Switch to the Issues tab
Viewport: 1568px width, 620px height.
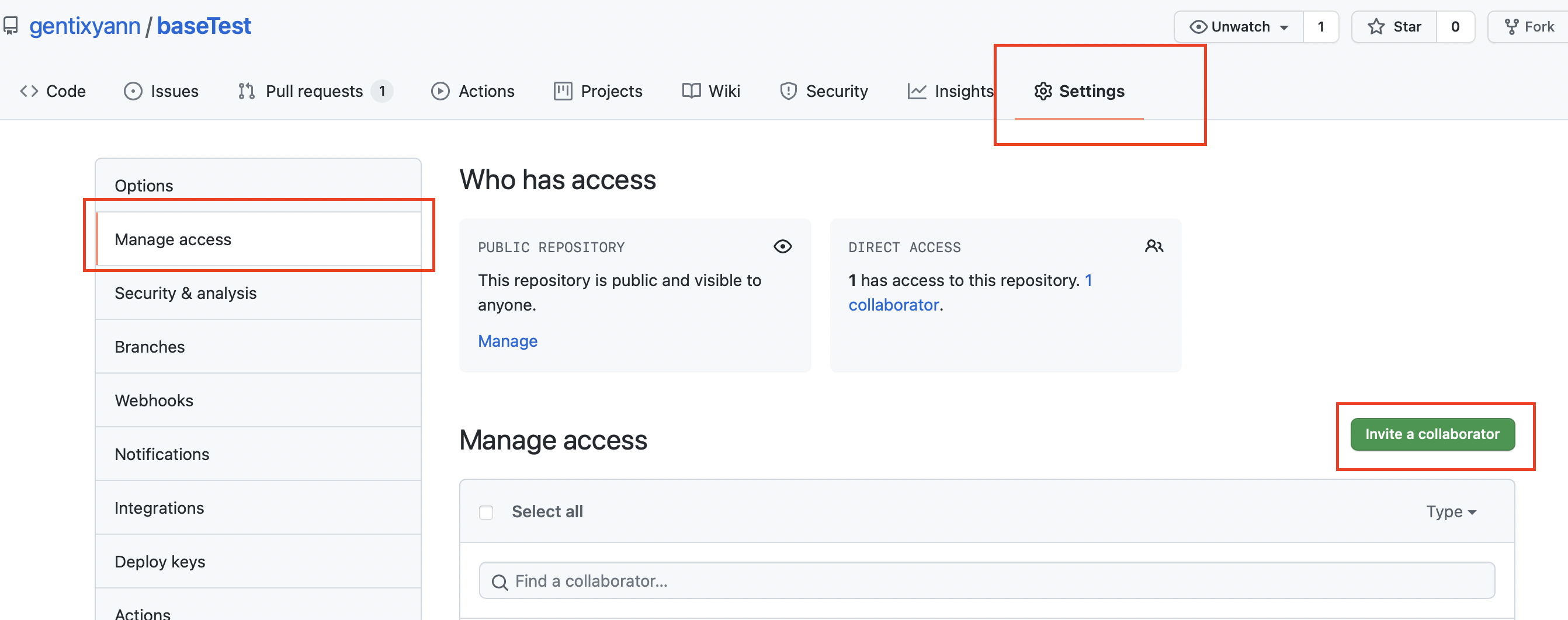161,91
